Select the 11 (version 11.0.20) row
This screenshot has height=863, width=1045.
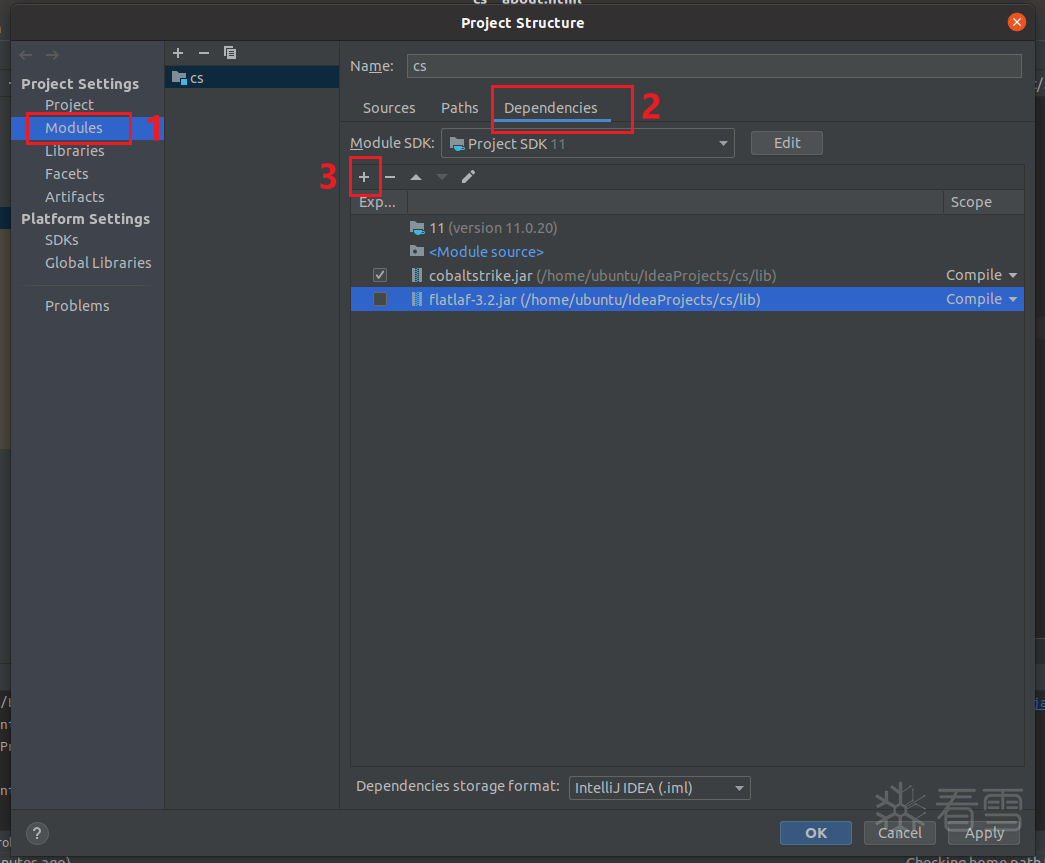click(687, 228)
